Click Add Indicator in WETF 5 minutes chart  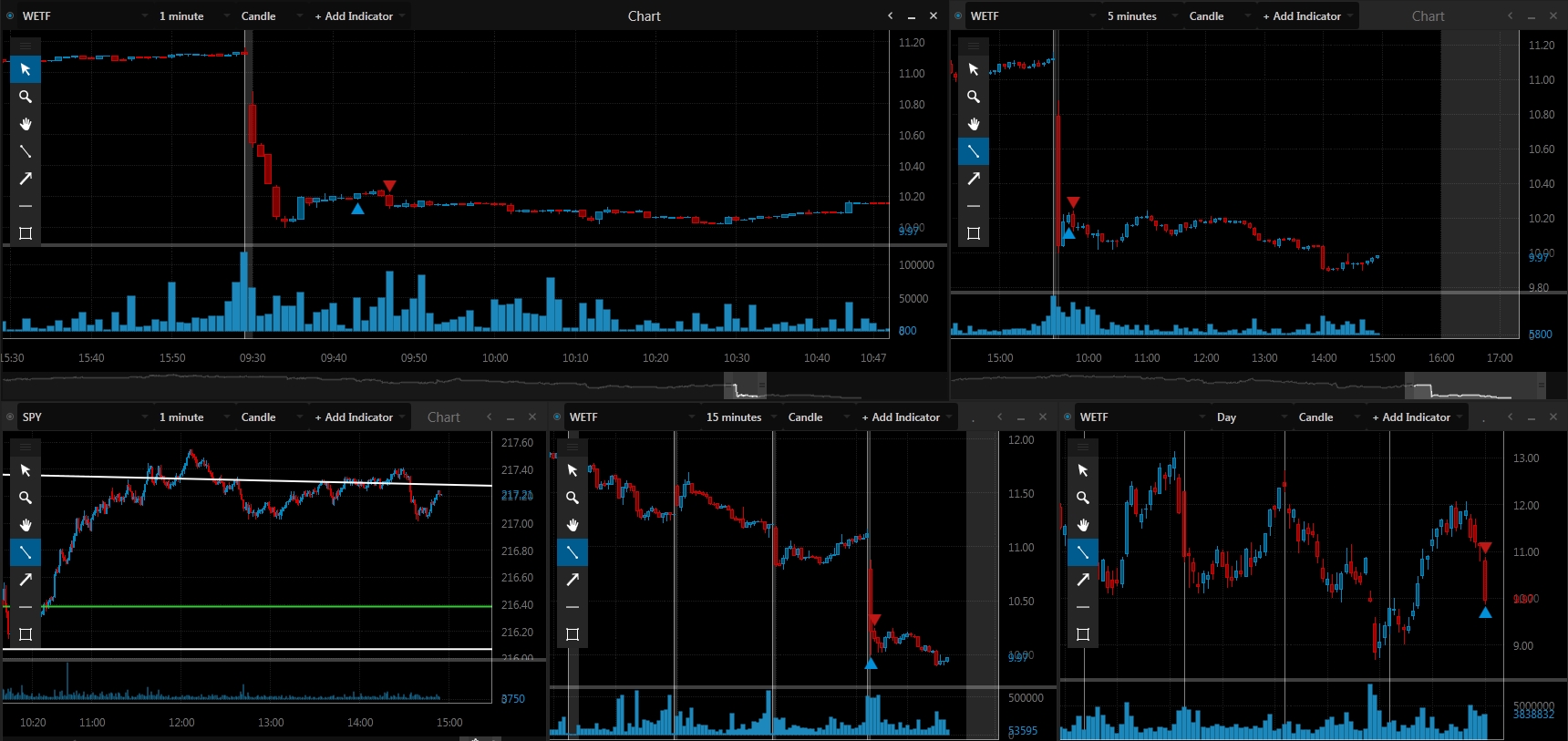point(1307,16)
